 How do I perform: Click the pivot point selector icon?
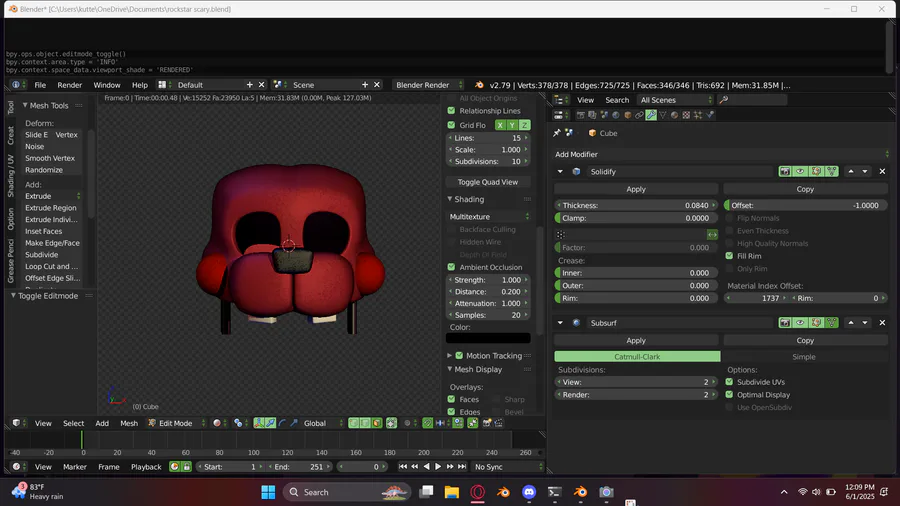(238, 423)
